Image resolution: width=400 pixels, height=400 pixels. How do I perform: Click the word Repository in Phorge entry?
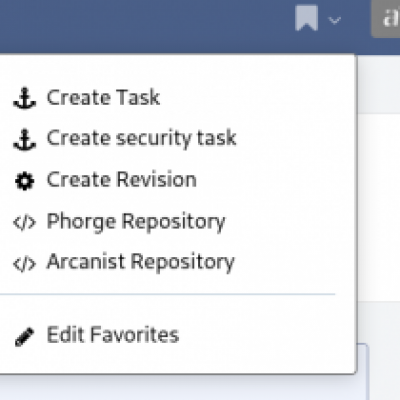[x=173, y=222]
